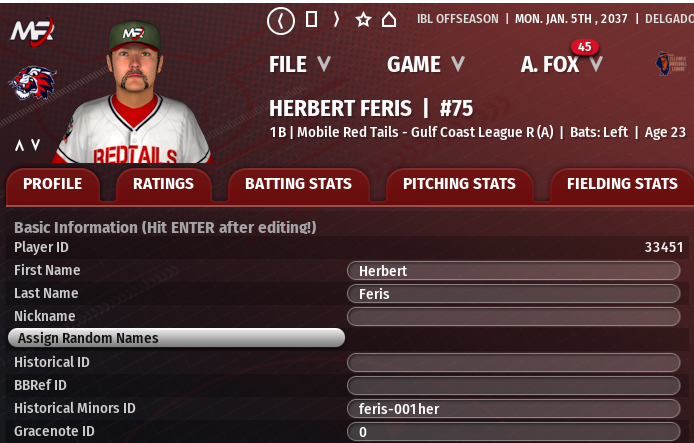Open the Red Tails team logo

(x=32, y=84)
